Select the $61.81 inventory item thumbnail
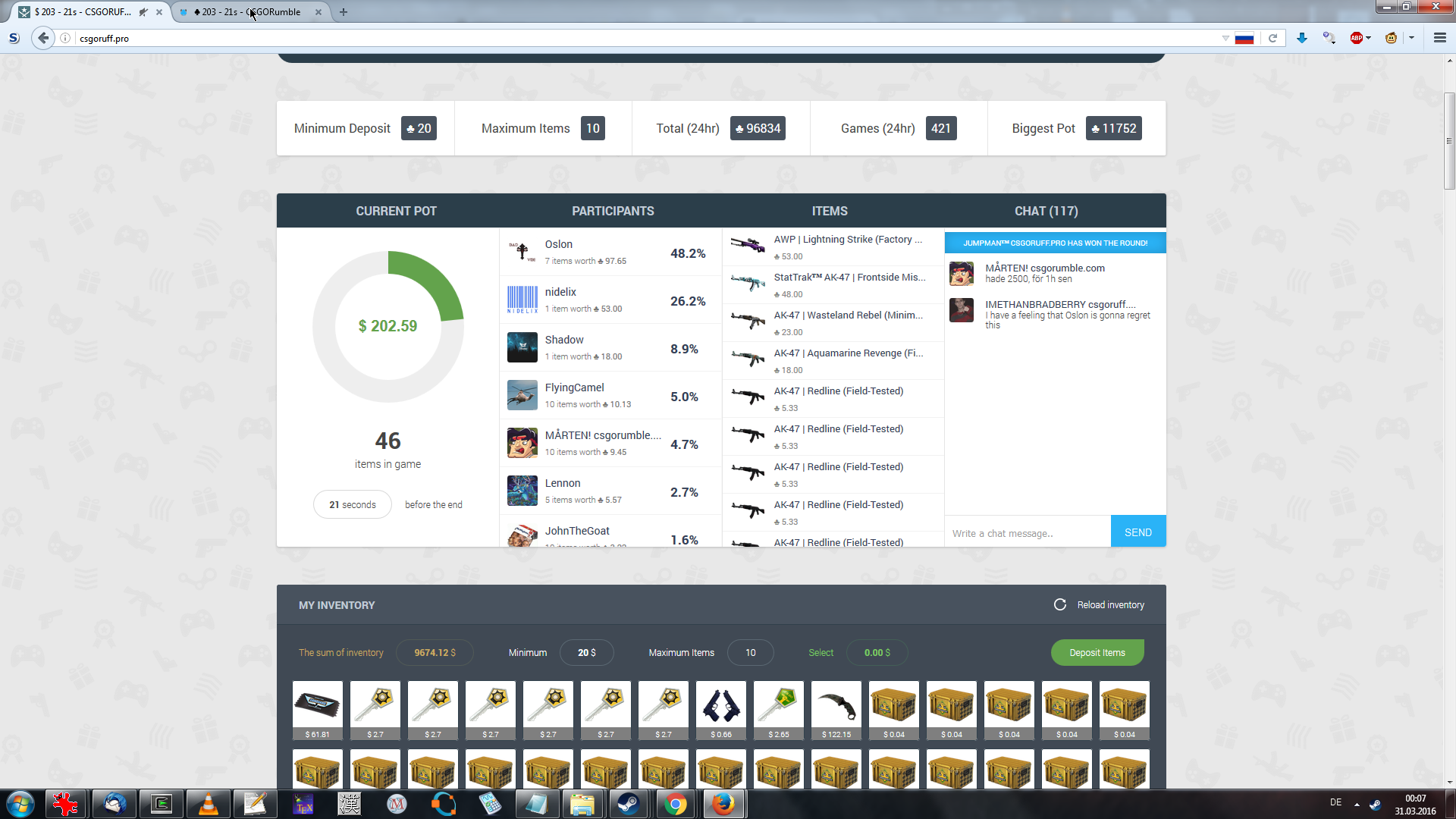This screenshot has width=1456, height=819. [317, 707]
